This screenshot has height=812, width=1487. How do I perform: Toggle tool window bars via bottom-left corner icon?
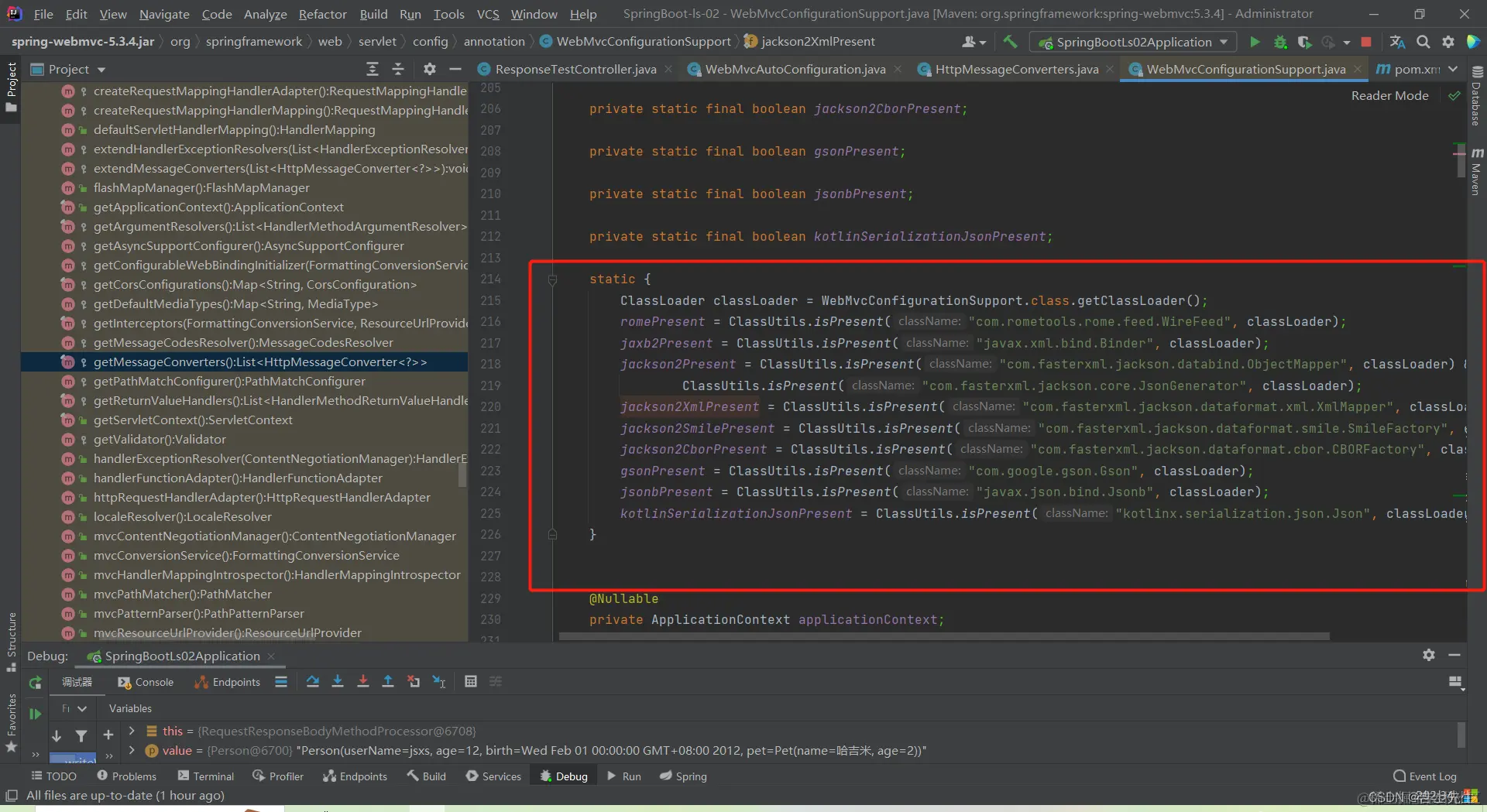[x=11, y=795]
